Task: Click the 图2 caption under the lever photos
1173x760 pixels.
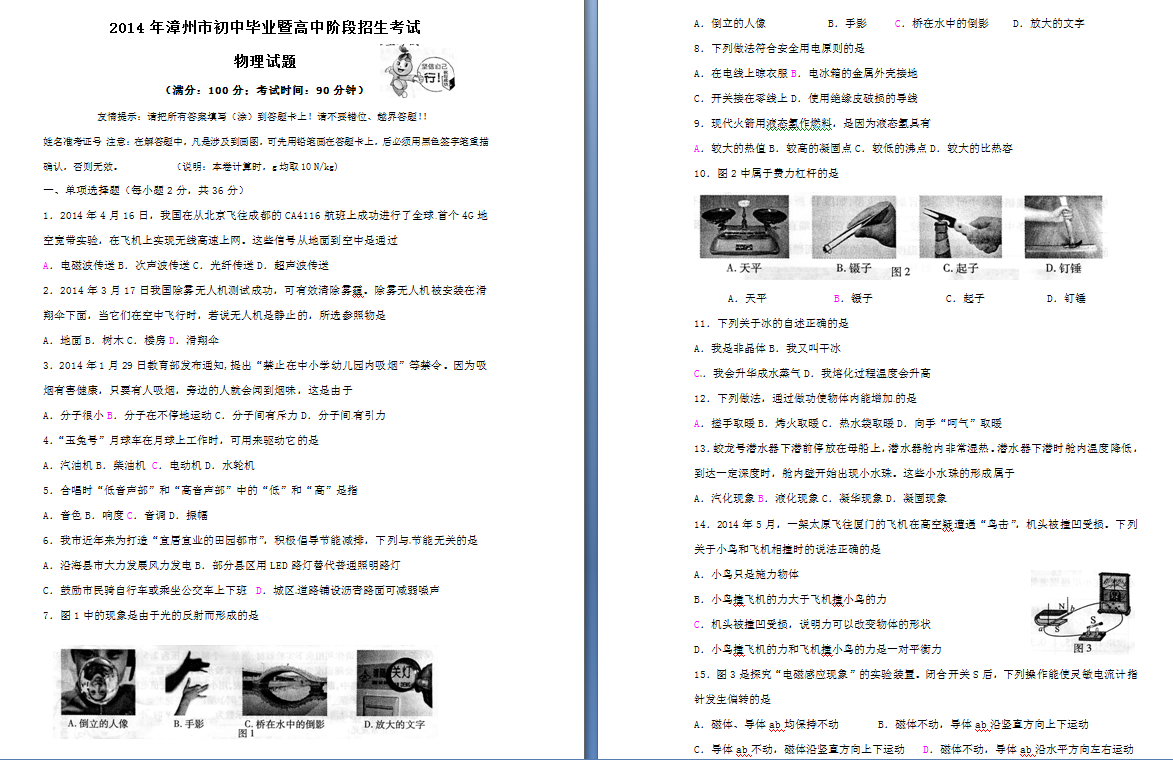Action: coord(901,272)
